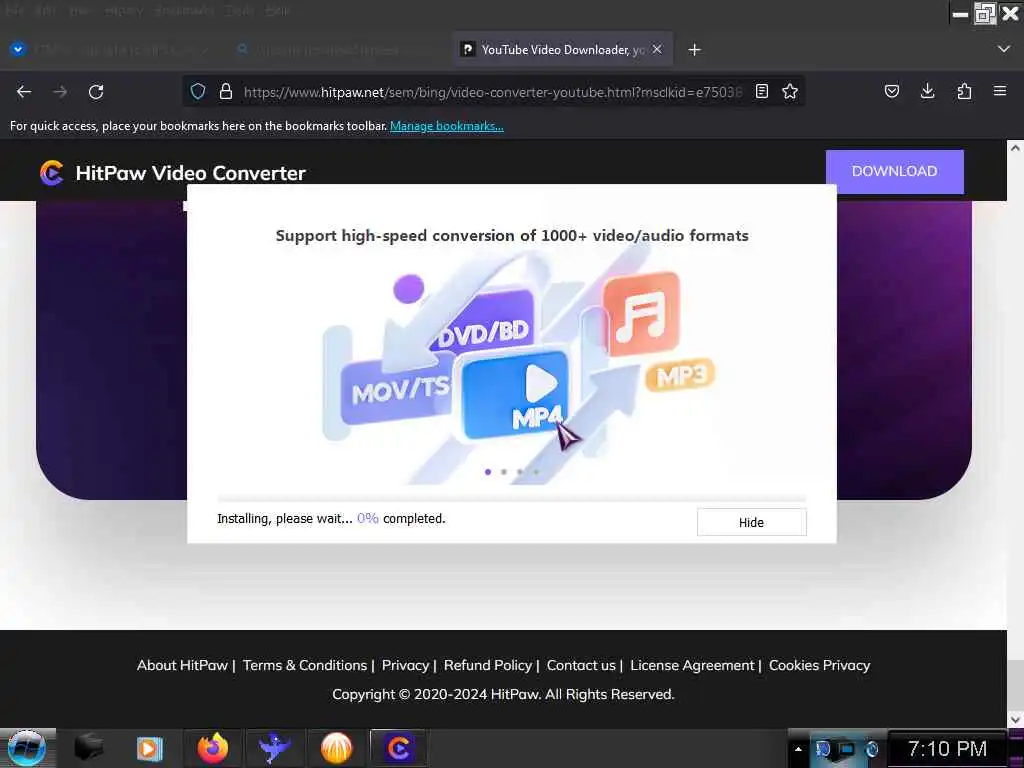Open the Contact us link
1024x768 pixels.
tap(581, 665)
